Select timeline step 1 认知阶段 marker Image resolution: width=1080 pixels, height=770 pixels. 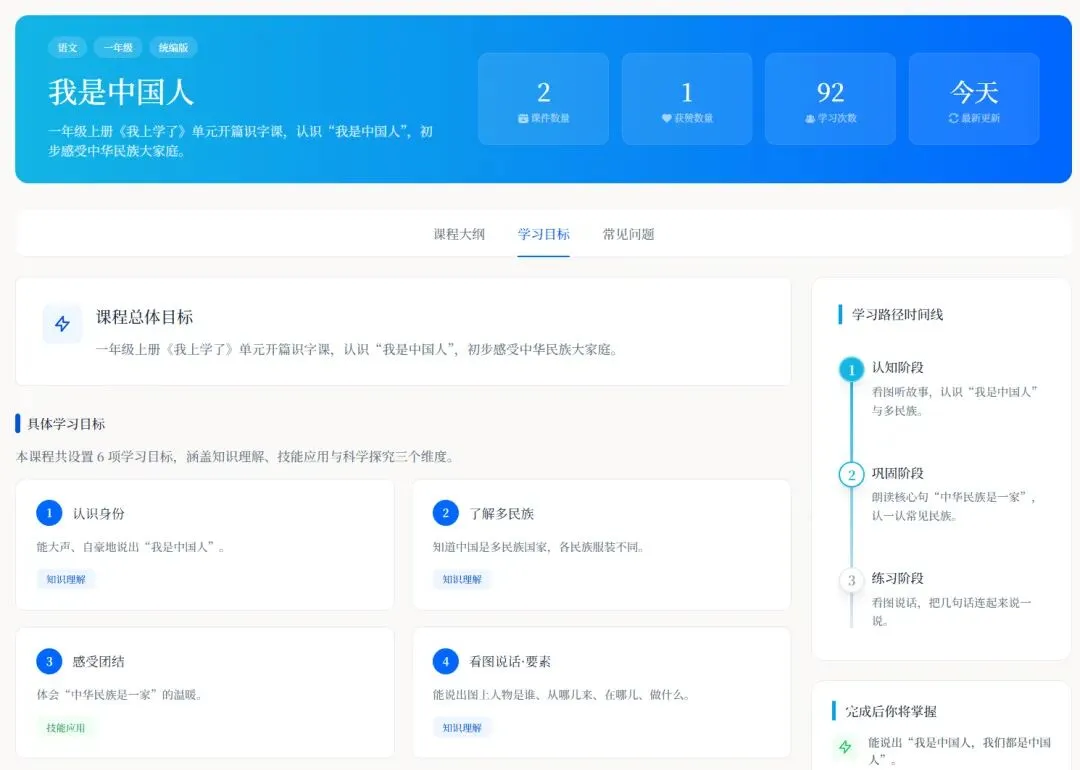coord(851,370)
